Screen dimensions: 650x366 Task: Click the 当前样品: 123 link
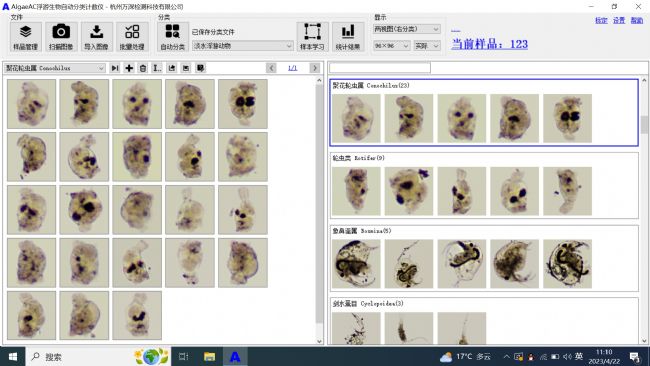(x=489, y=44)
